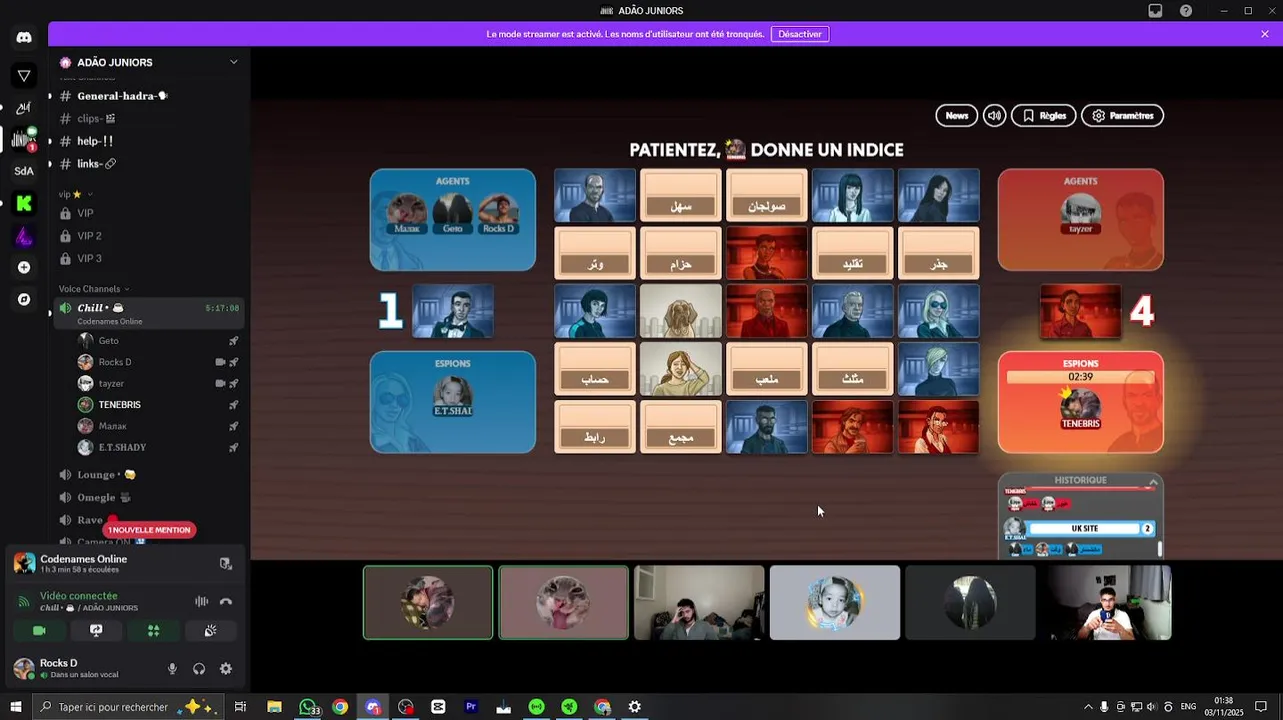Click the Désactiver streamer mode button

click(x=800, y=34)
